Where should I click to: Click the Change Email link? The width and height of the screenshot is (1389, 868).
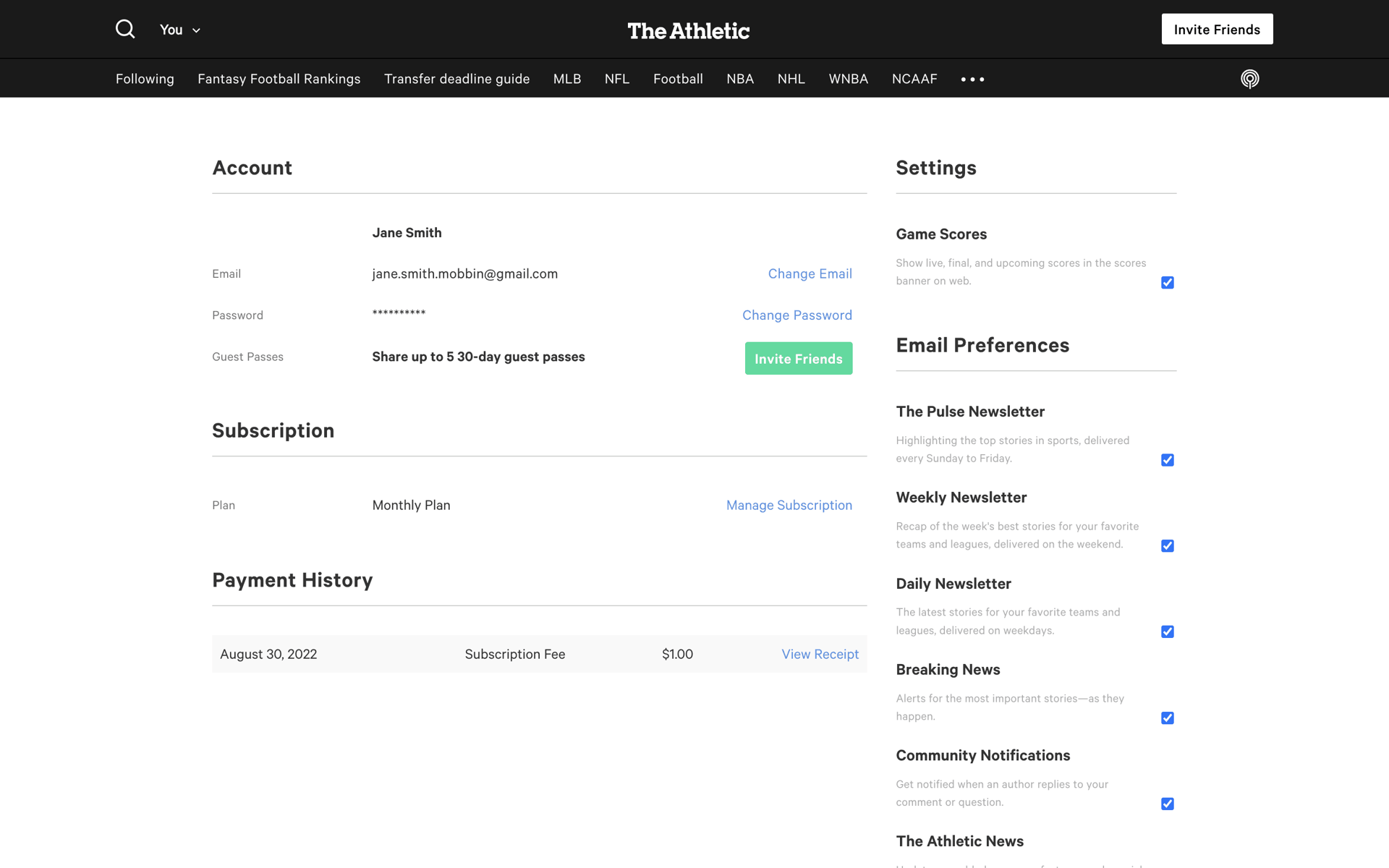pos(810,273)
